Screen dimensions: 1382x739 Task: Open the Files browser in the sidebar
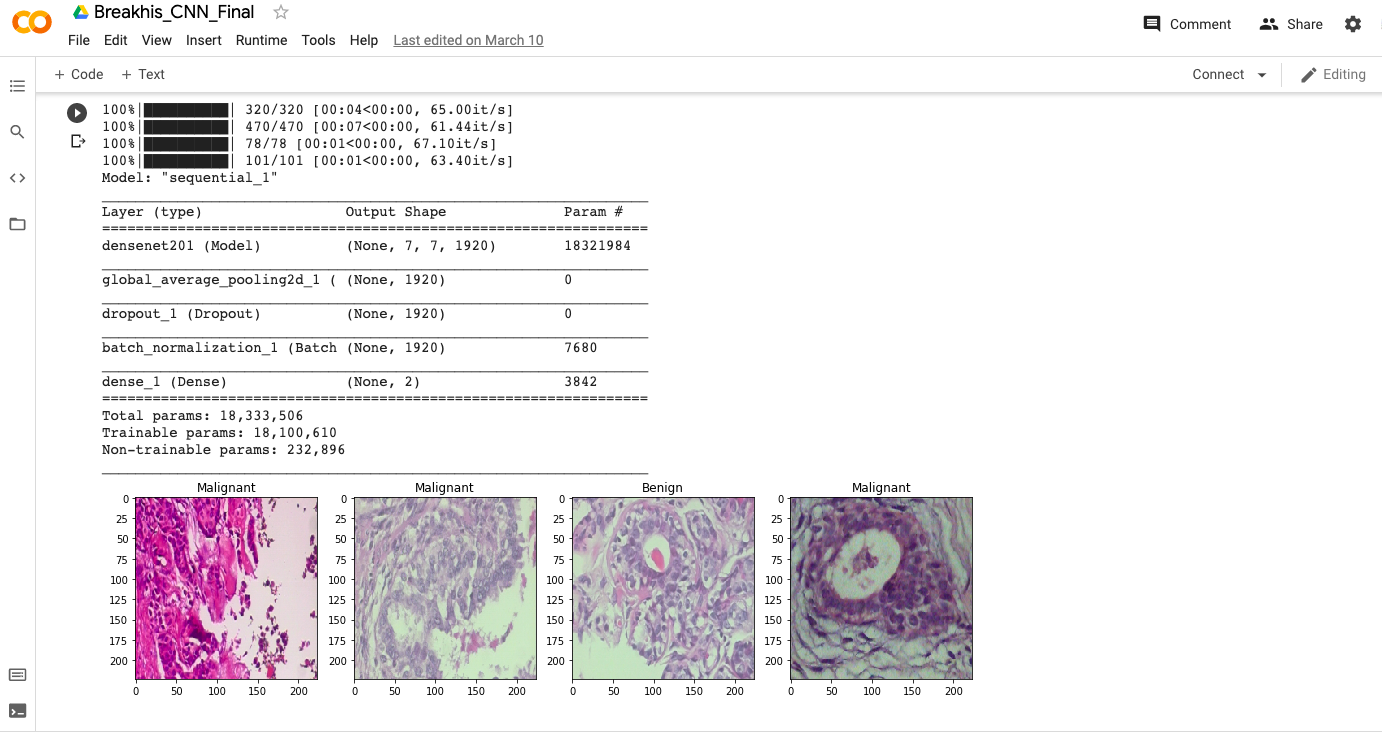[x=17, y=224]
